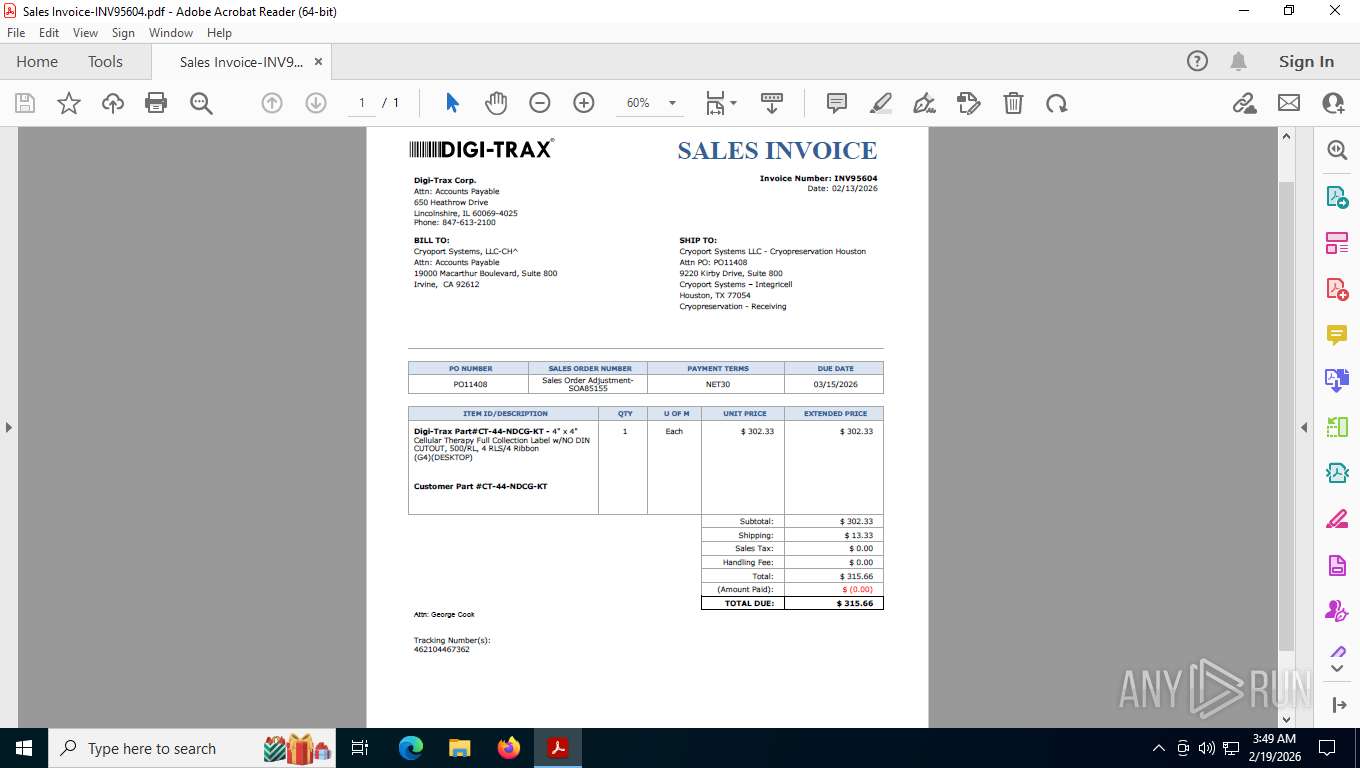
Task: Open the Windows Start menu
Action: 24,748
